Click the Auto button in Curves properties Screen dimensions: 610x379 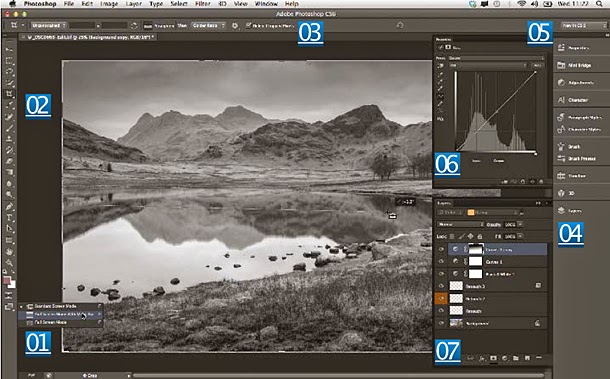[538, 65]
